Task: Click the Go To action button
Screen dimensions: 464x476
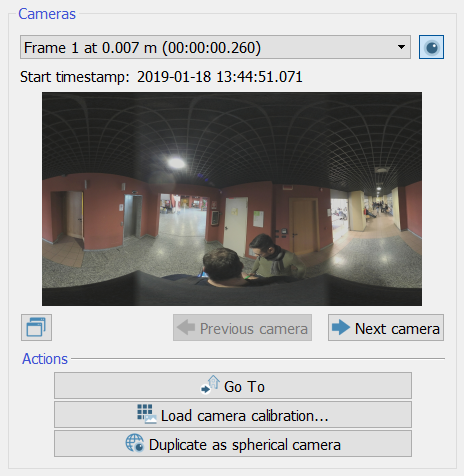Action: tap(233, 385)
